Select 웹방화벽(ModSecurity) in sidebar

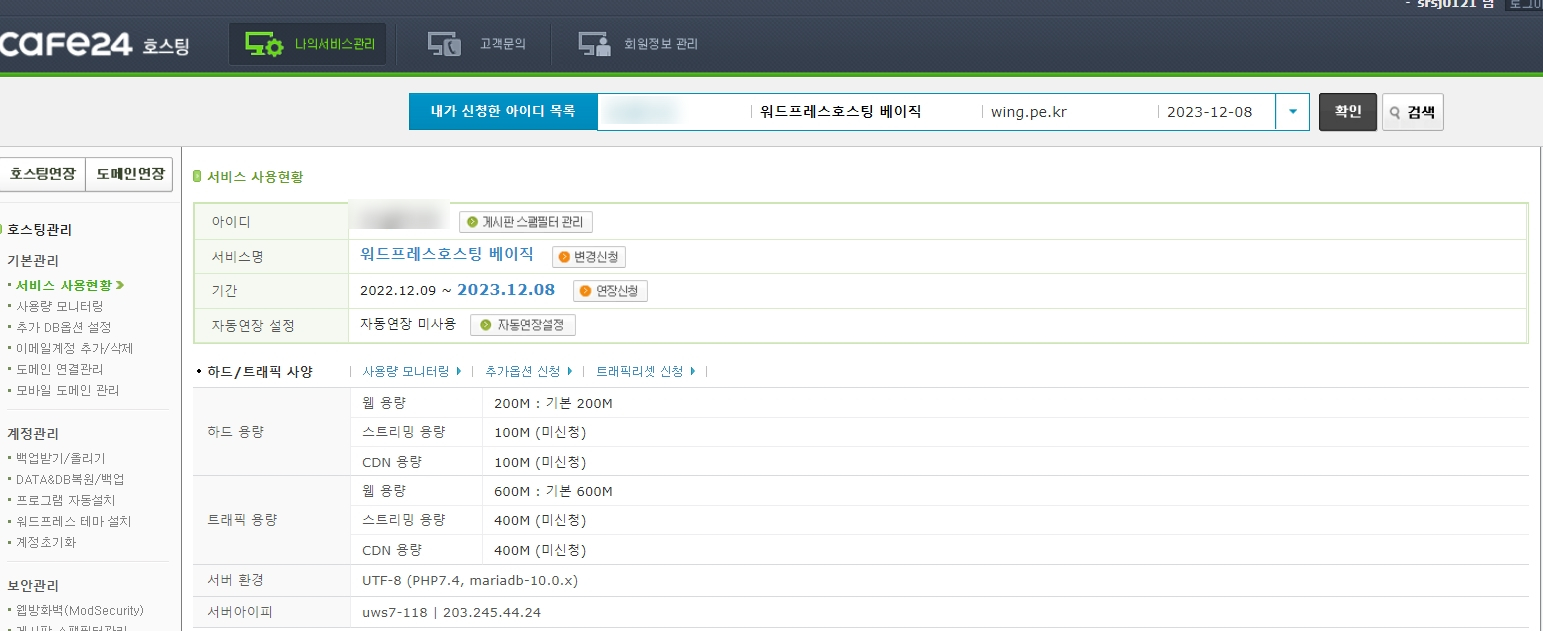pyautogui.click(x=79, y=610)
